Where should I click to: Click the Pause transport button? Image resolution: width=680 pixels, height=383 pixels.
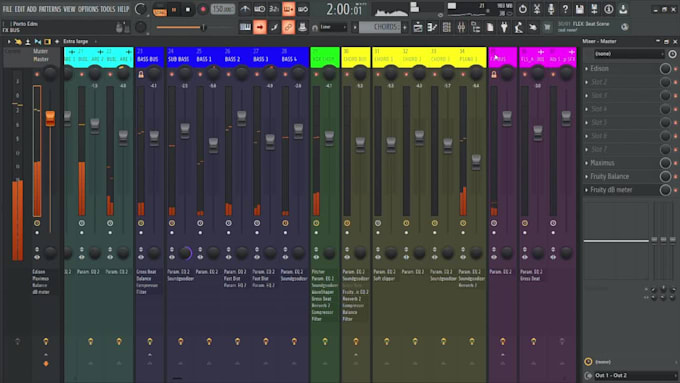click(174, 9)
